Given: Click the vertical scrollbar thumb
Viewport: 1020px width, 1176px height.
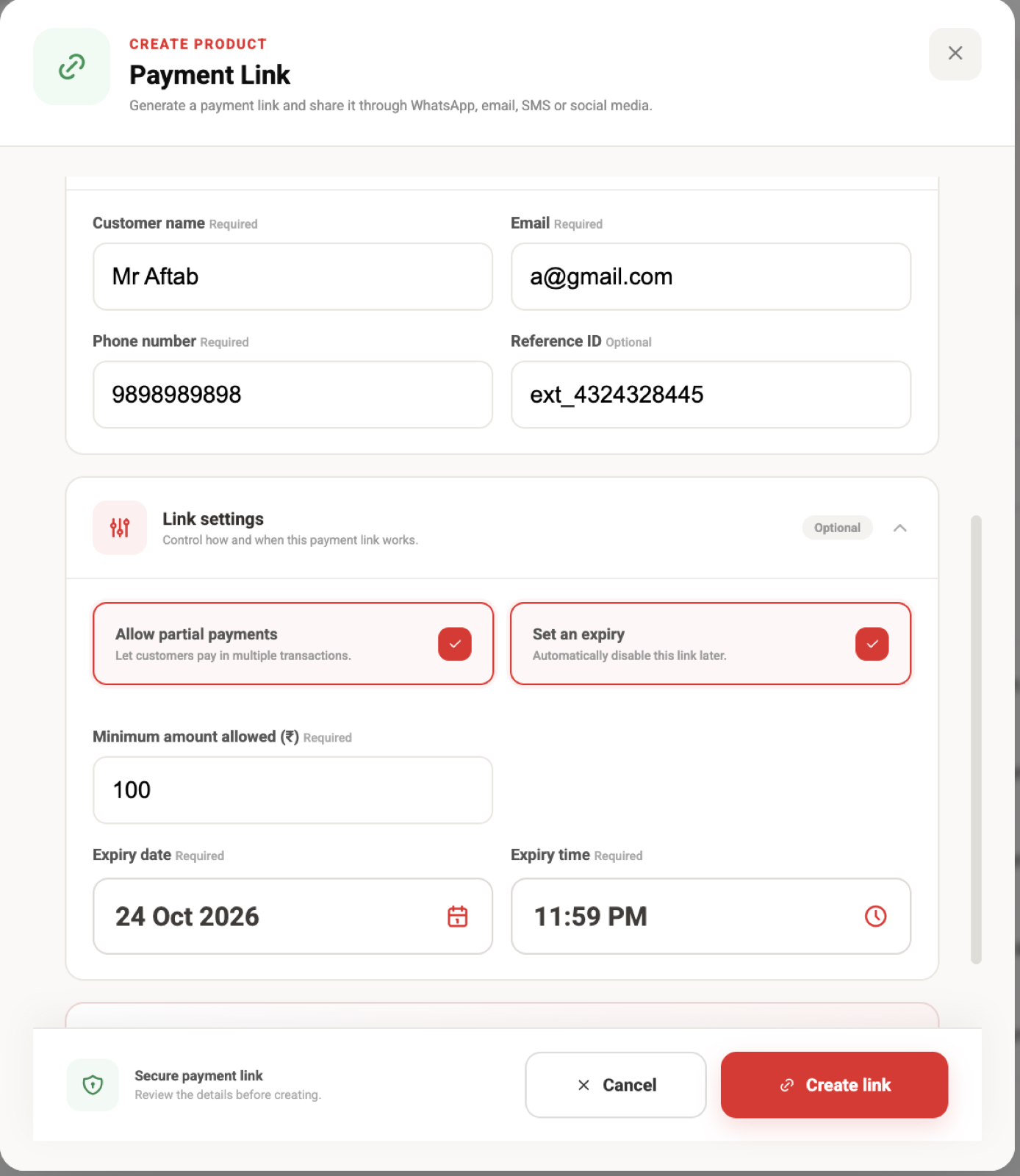Looking at the screenshot, I should pyautogui.click(x=976, y=739).
